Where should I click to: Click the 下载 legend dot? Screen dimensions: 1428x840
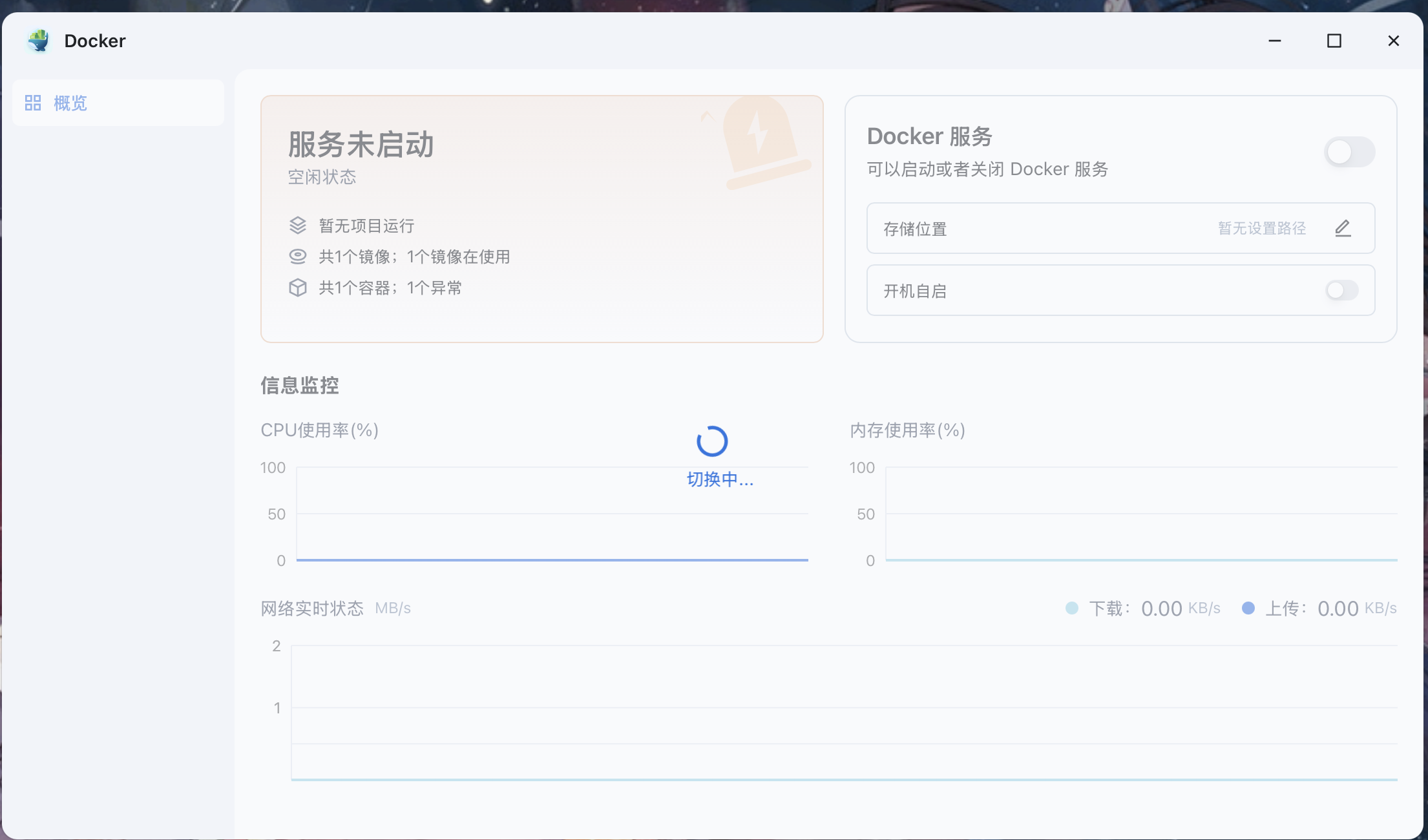coord(1072,608)
